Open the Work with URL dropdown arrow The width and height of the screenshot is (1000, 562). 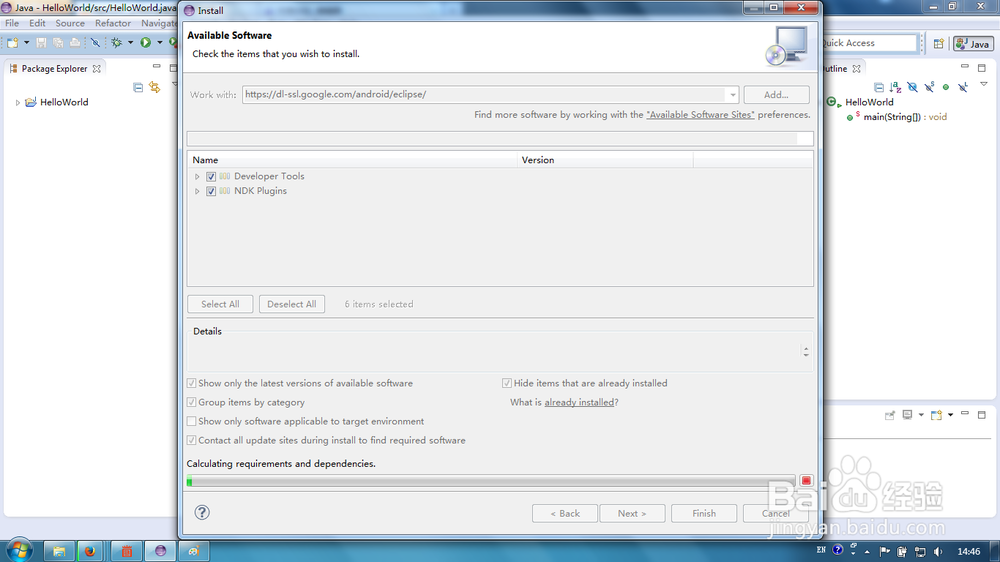coord(732,95)
